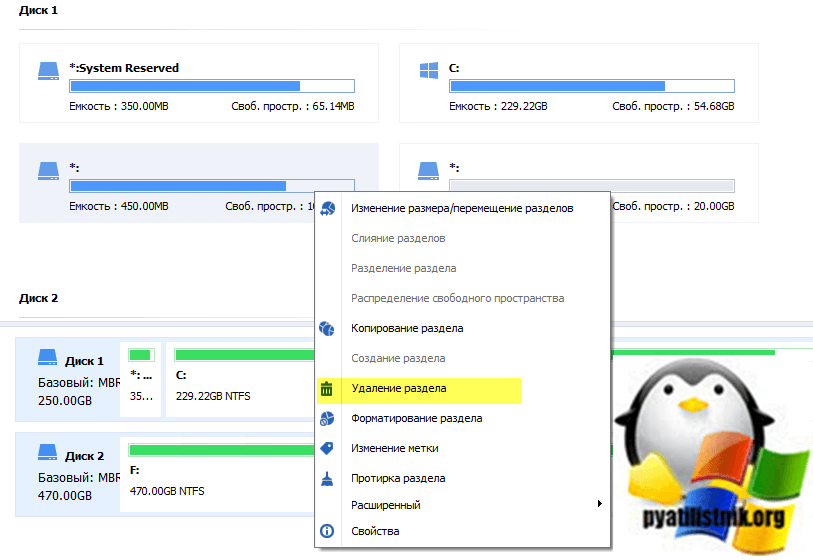Select the F: 470.00GB NTFS block on Диск 2

coord(217,474)
